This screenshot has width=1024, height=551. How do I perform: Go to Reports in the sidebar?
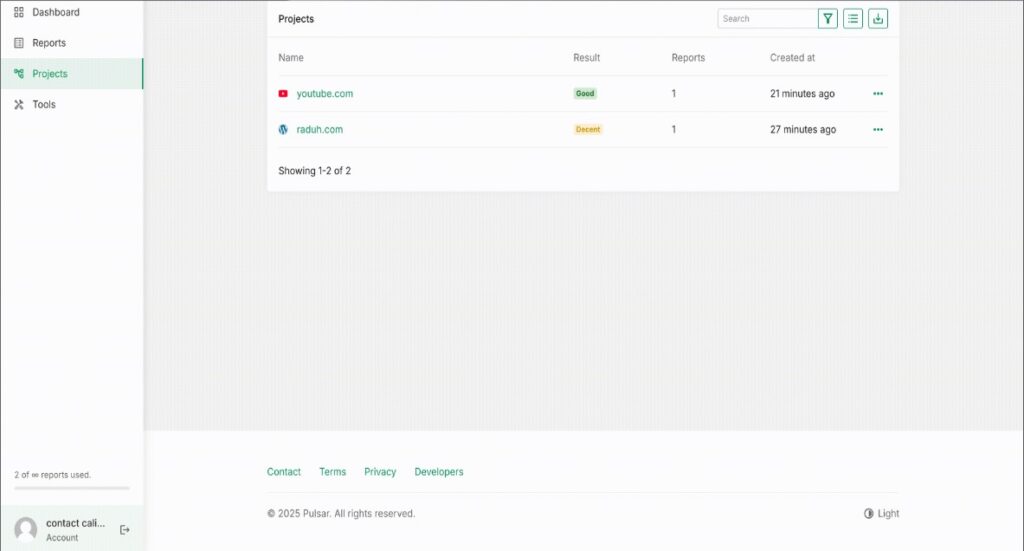tap(49, 43)
